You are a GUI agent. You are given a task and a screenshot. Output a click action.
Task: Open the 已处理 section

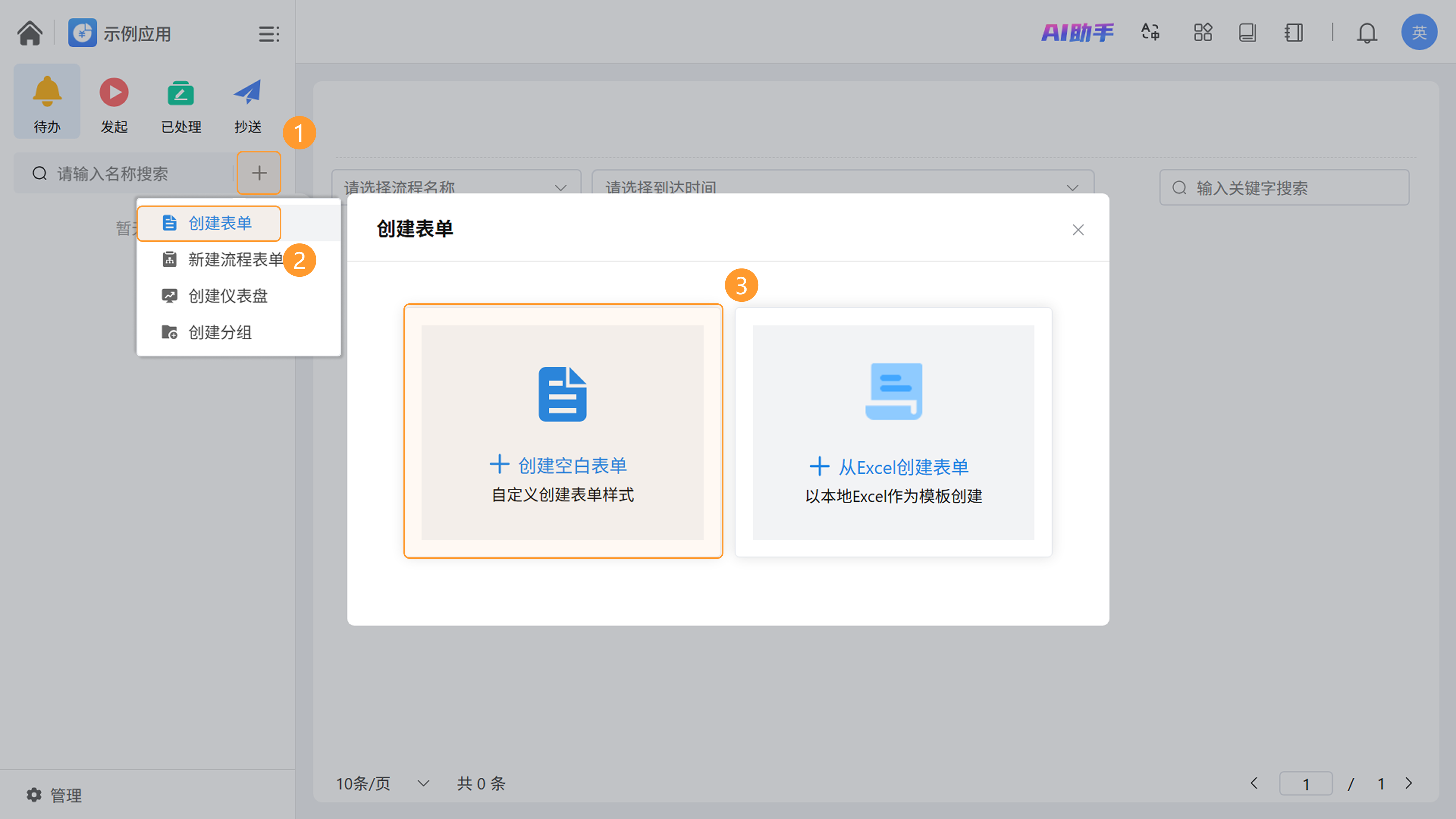pyautogui.click(x=181, y=102)
